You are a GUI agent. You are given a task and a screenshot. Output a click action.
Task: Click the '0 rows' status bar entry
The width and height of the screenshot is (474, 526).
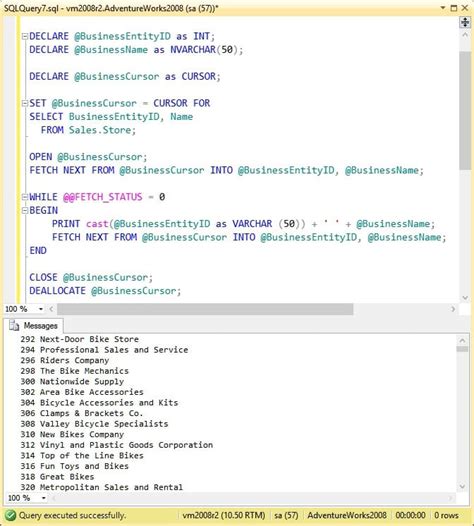(x=446, y=516)
